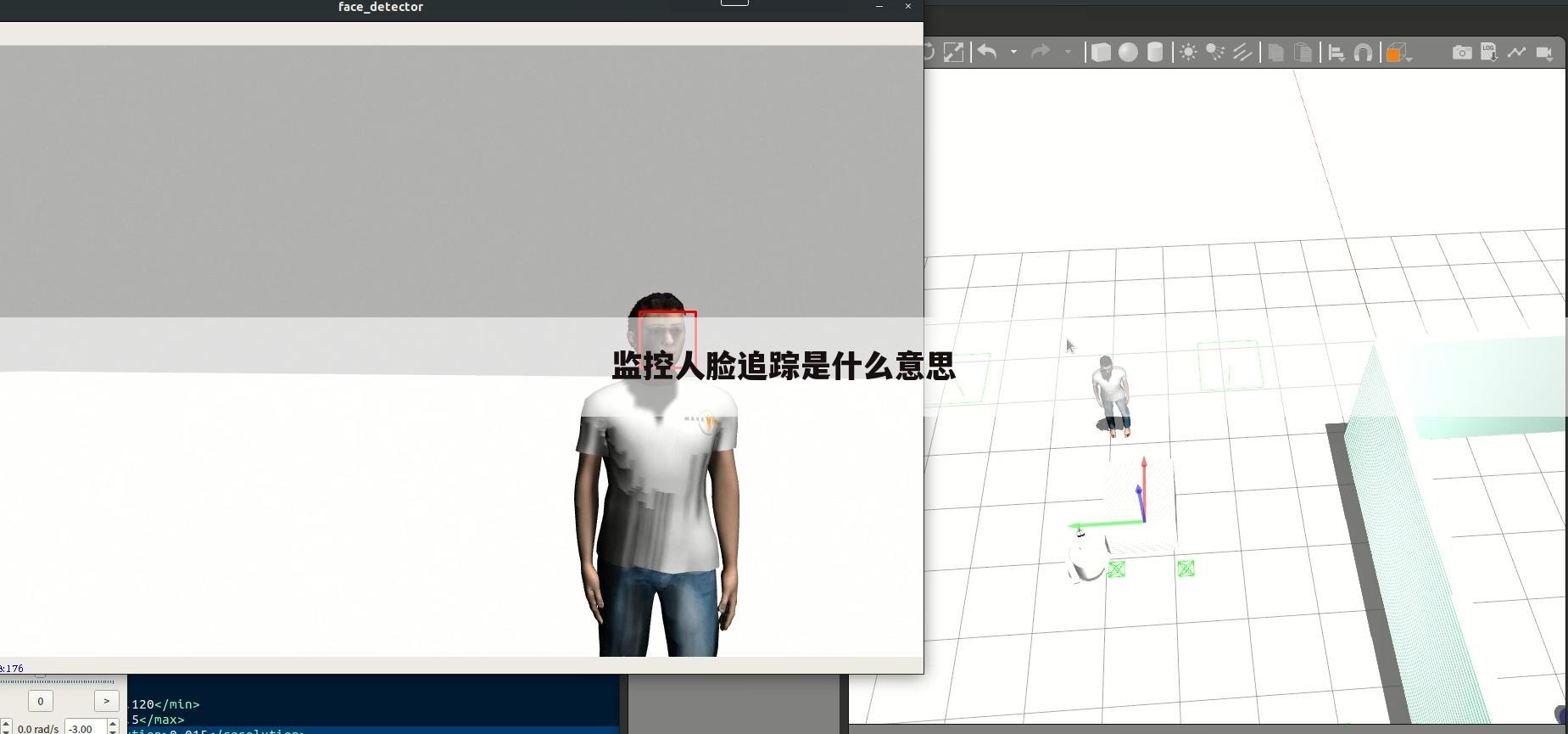Insert a sphere shape in Gazebo

tap(1128, 53)
